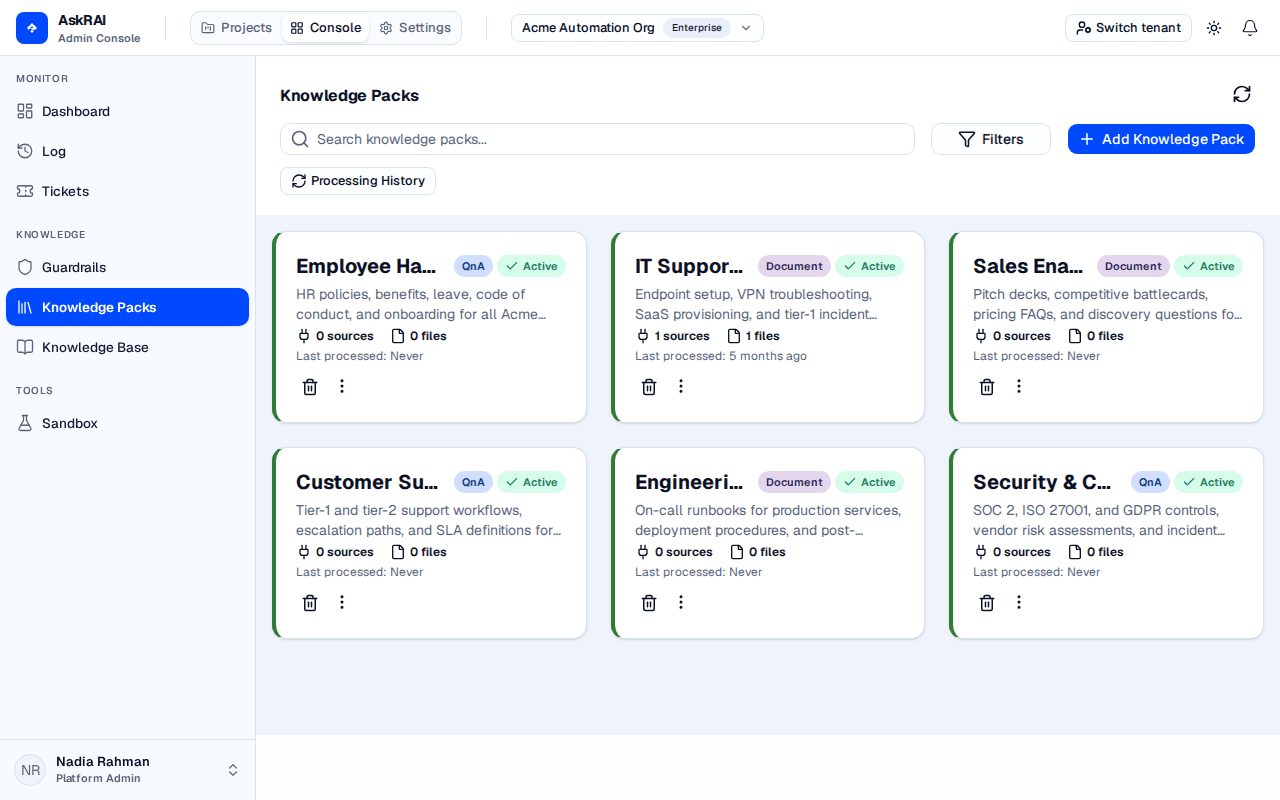Delete the Security & Compliance pack

[987, 602]
